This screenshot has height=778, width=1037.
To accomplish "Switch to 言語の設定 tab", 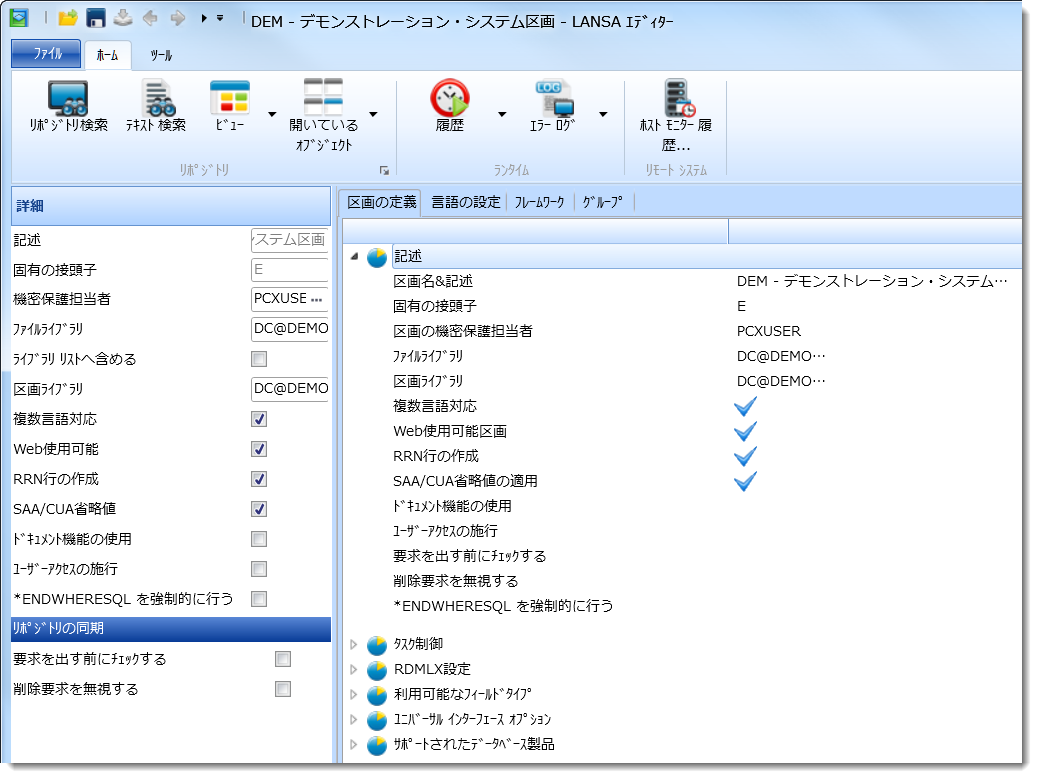I will (466, 202).
